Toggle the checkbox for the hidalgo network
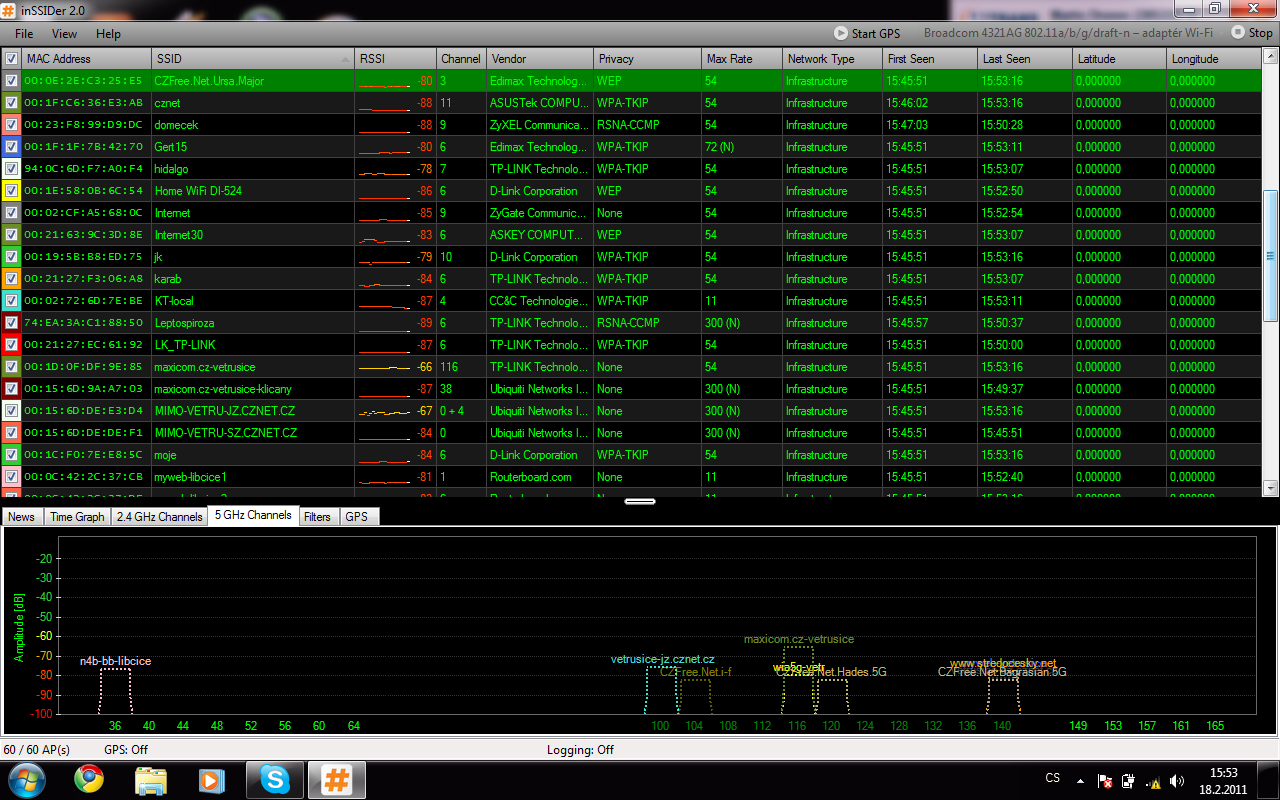1280x800 pixels. pyautogui.click(x=11, y=169)
